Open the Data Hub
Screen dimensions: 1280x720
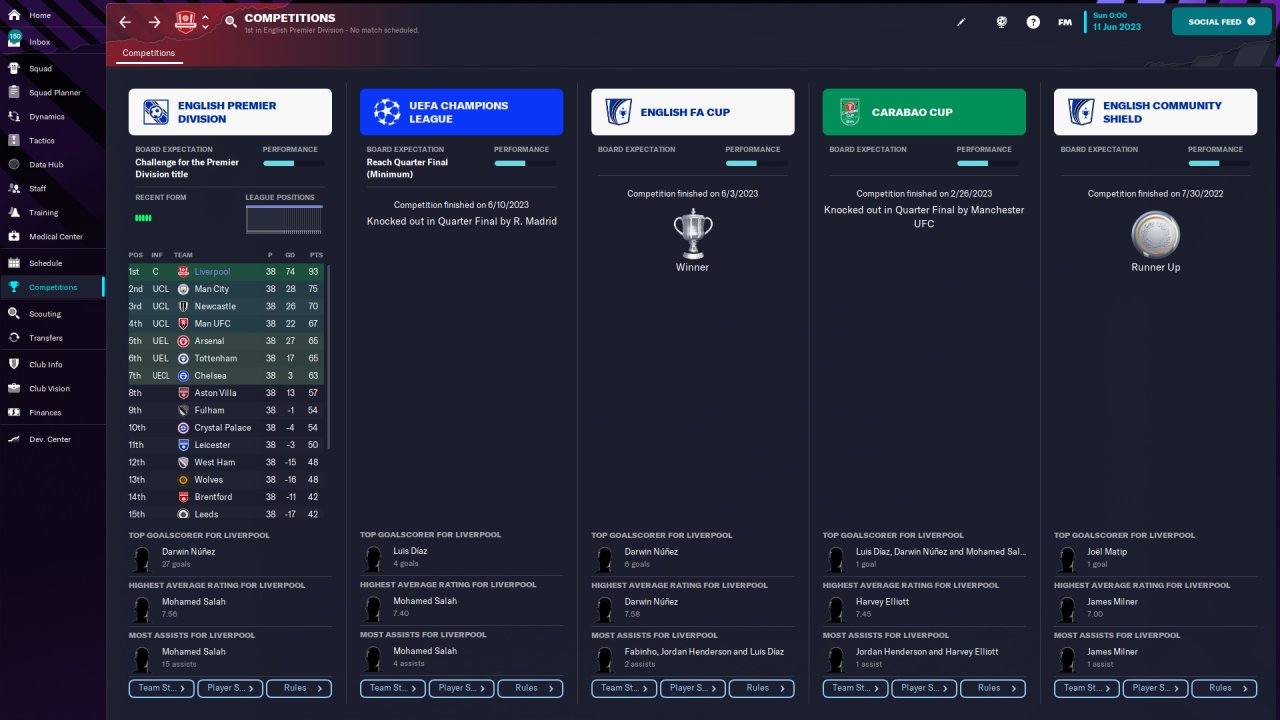click(x=52, y=165)
